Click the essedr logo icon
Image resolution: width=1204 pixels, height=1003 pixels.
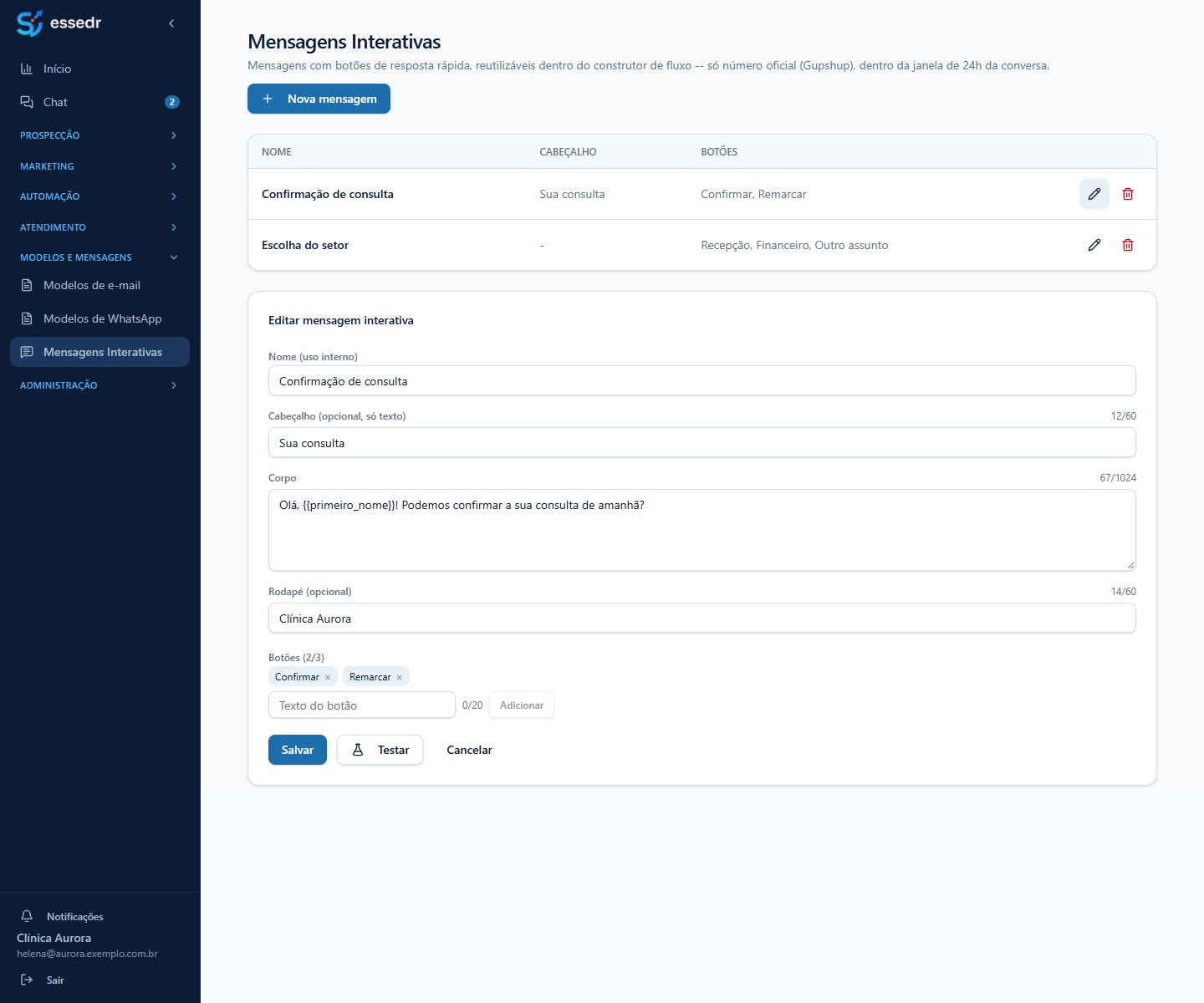tap(29, 23)
